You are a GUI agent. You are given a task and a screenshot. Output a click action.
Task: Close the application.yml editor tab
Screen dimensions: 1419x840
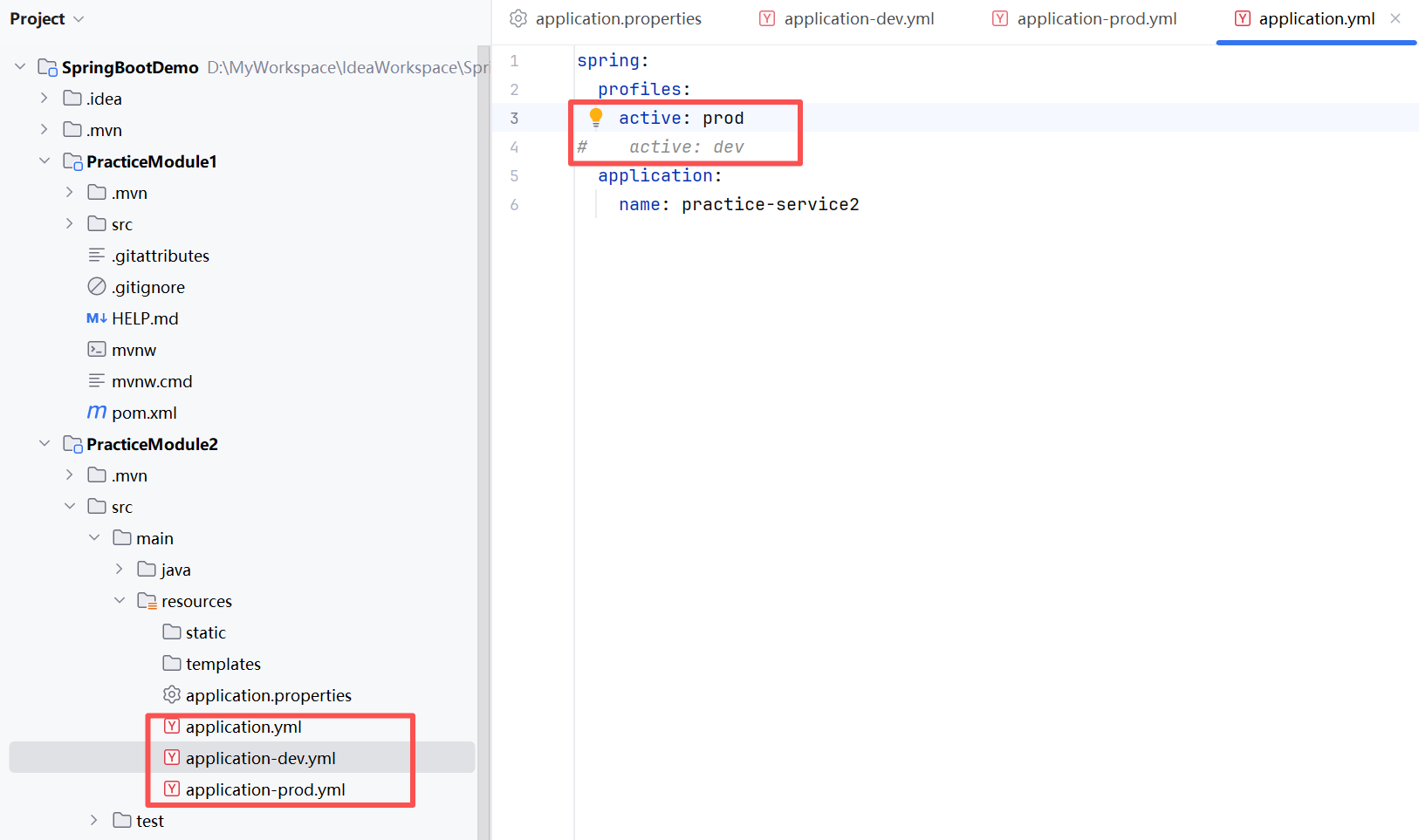pyautogui.click(x=1395, y=18)
